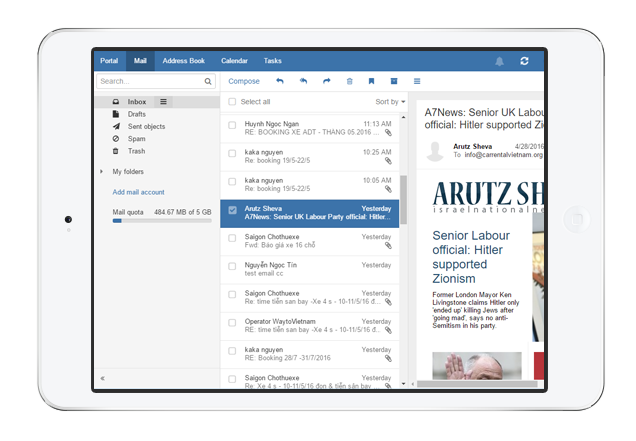
Task: Open Huynh Ngoc Ngan 'BOOKING XE ADT' email
Action: (309, 129)
